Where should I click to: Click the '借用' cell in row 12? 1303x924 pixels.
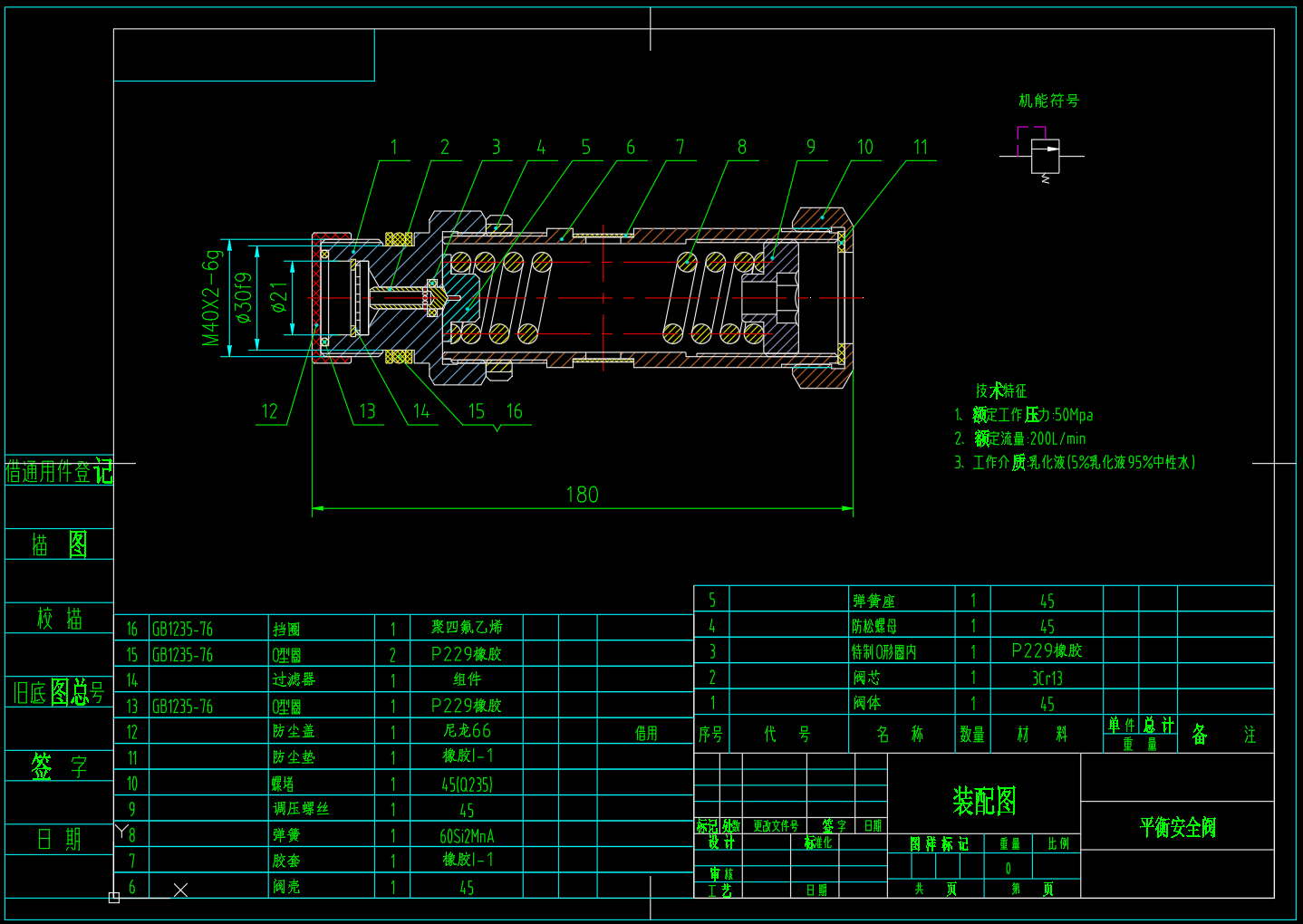pyautogui.click(x=646, y=733)
